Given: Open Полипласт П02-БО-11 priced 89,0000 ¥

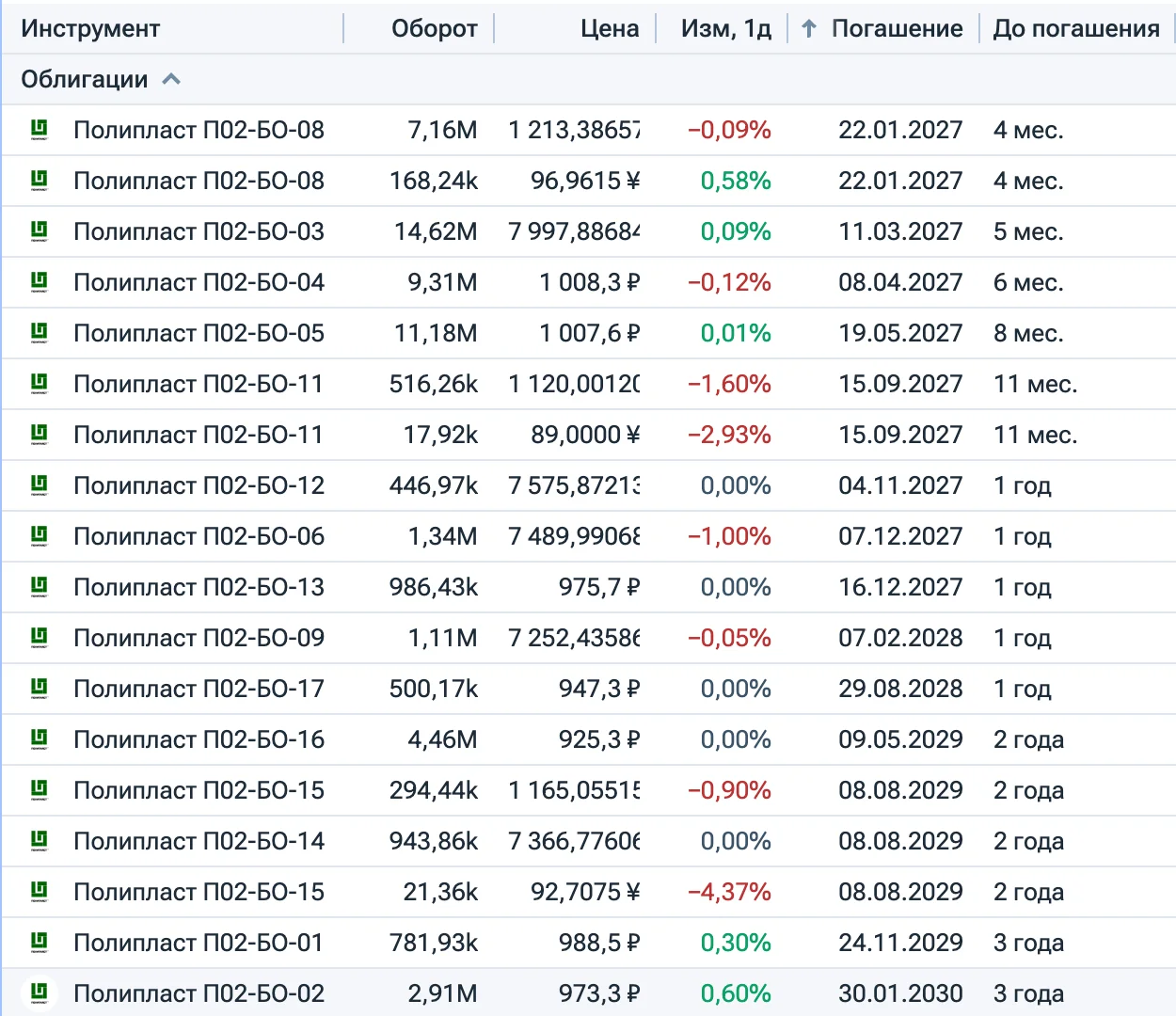Looking at the screenshot, I should [x=199, y=435].
